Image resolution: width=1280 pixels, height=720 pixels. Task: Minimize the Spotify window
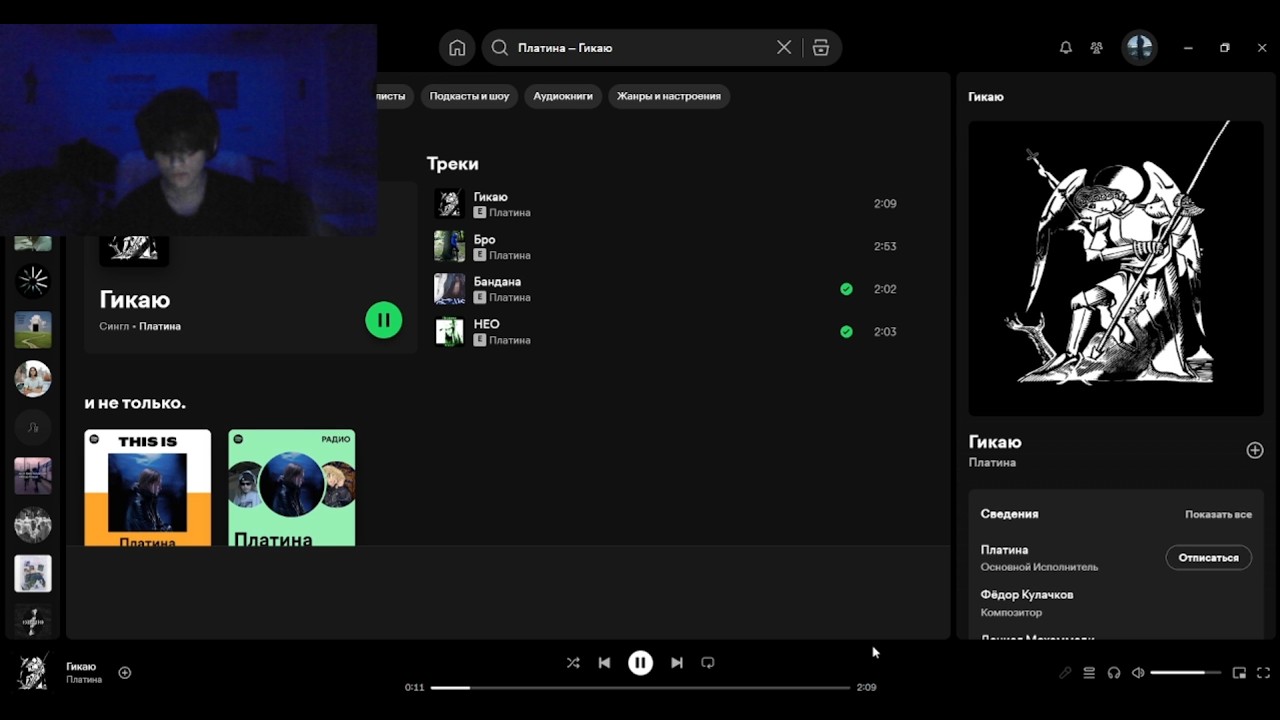(x=1188, y=48)
